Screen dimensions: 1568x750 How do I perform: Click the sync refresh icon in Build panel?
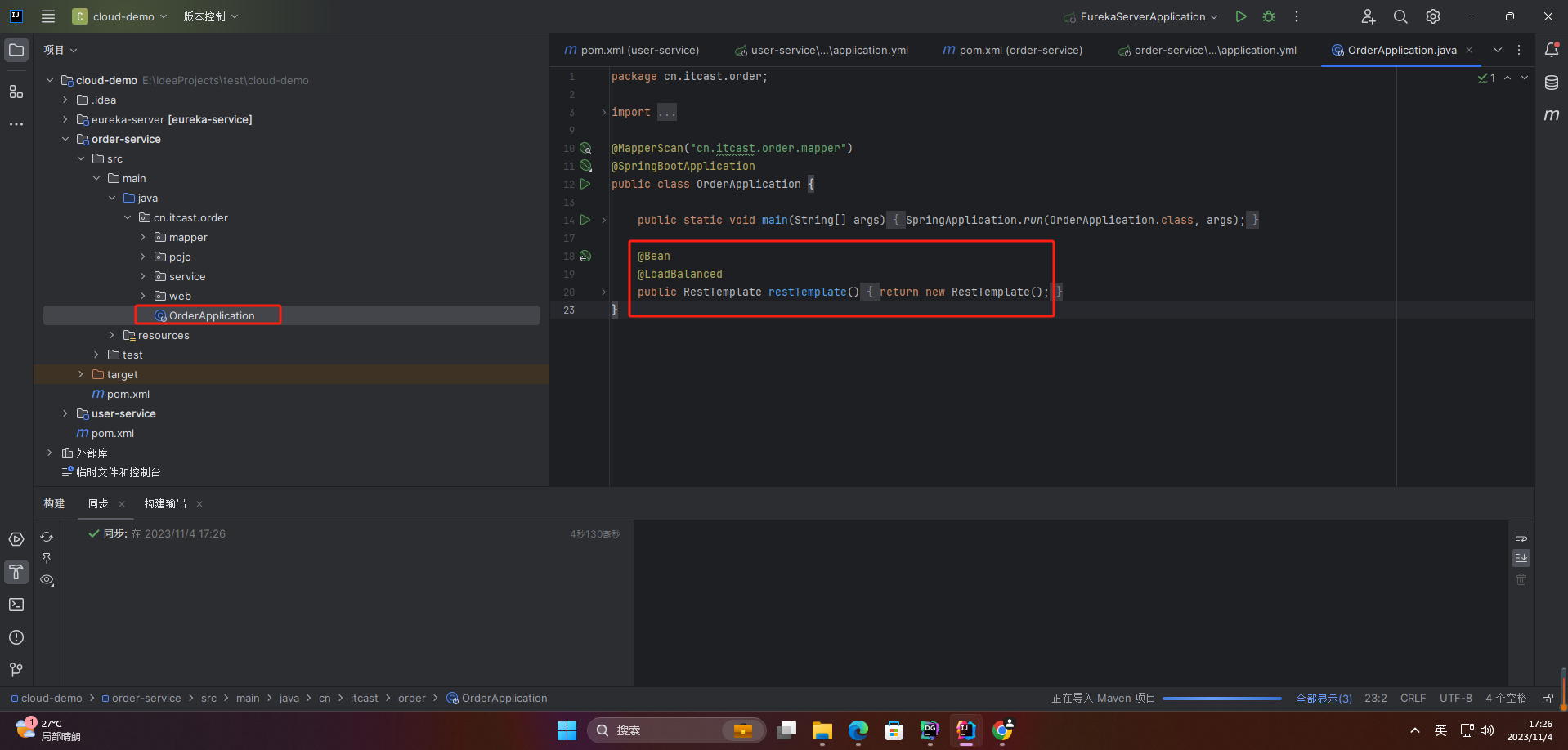(47, 537)
